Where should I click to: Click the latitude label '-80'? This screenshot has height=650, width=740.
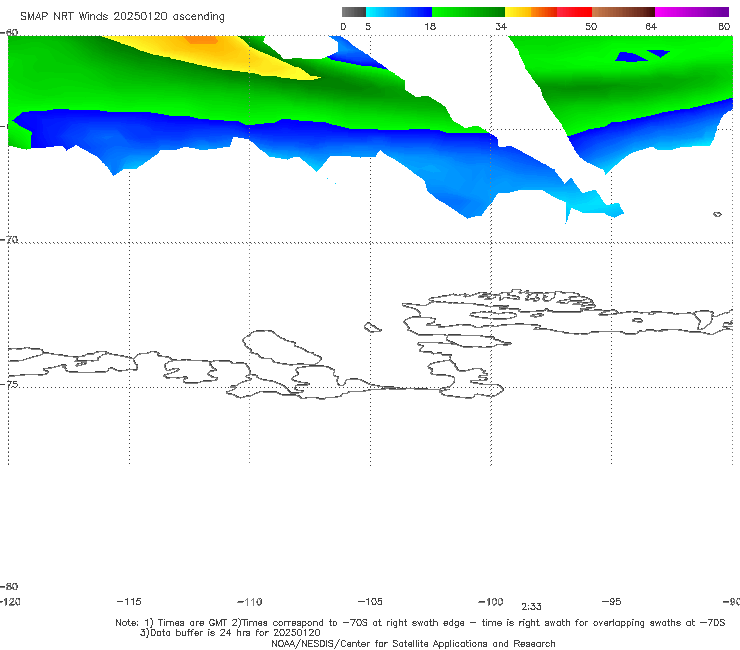(9, 587)
